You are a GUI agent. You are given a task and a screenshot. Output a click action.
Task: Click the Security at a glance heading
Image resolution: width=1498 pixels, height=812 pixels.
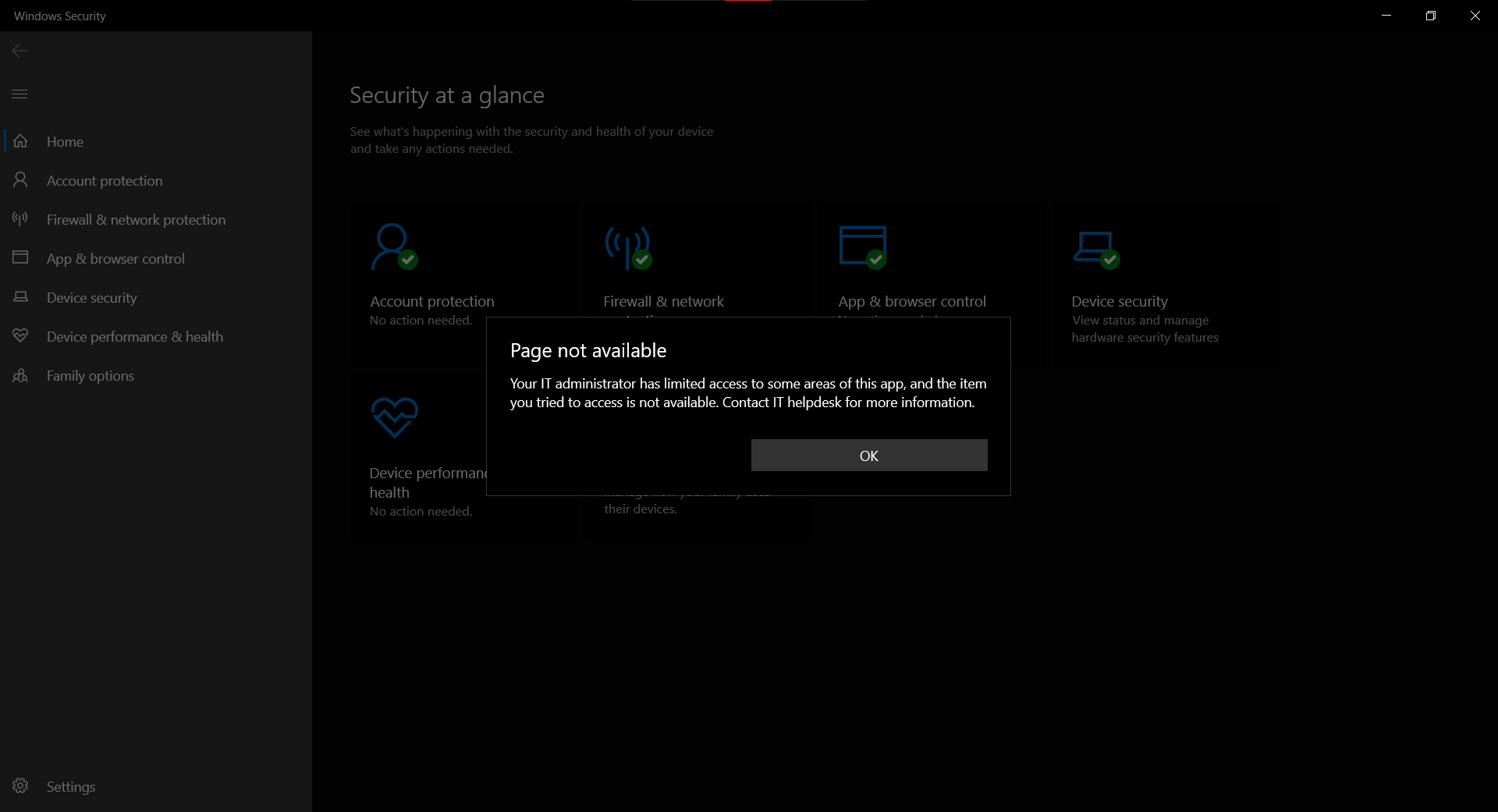[447, 95]
